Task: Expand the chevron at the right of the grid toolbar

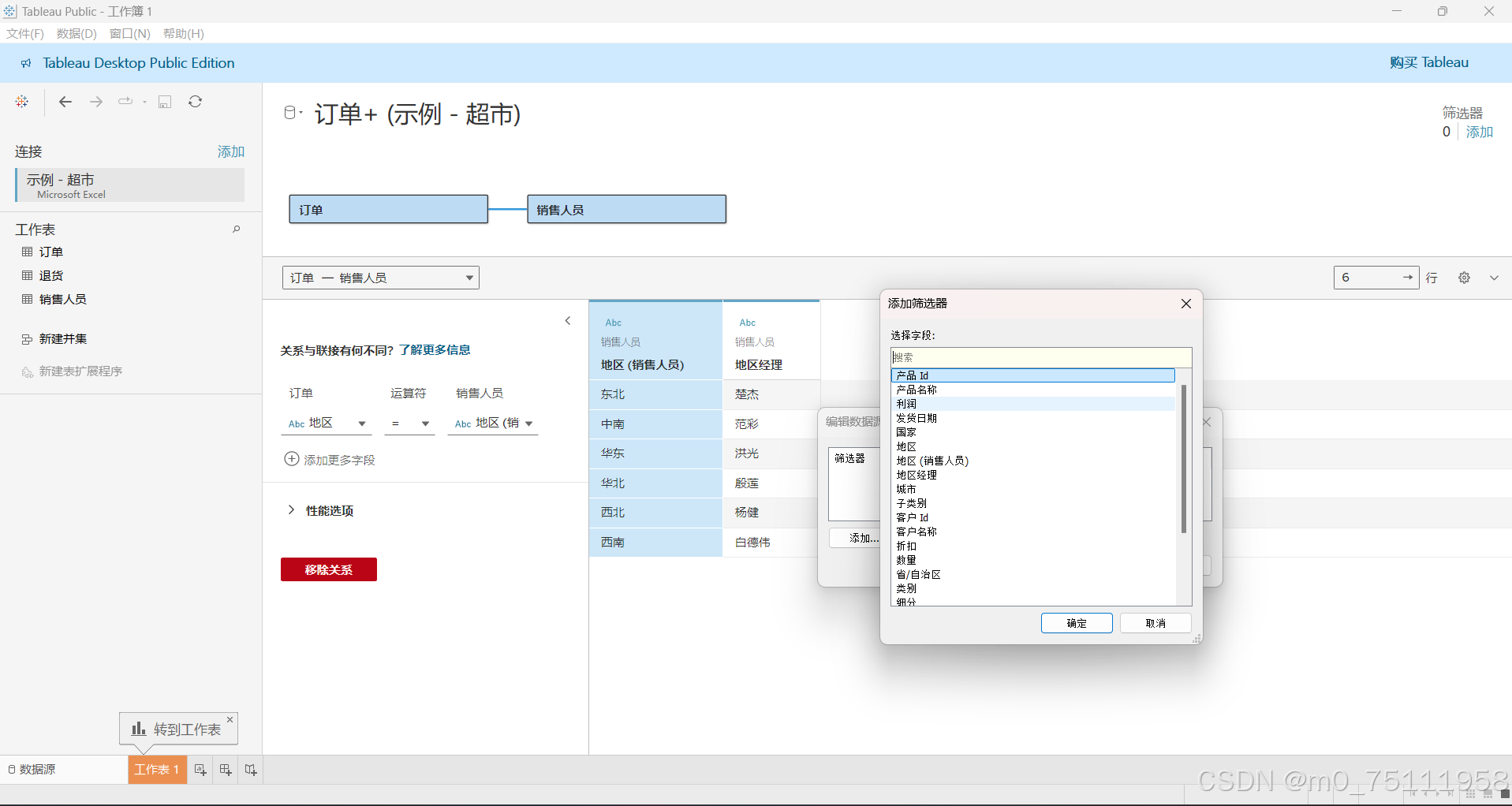Action: pyautogui.click(x=1494, y=278)
